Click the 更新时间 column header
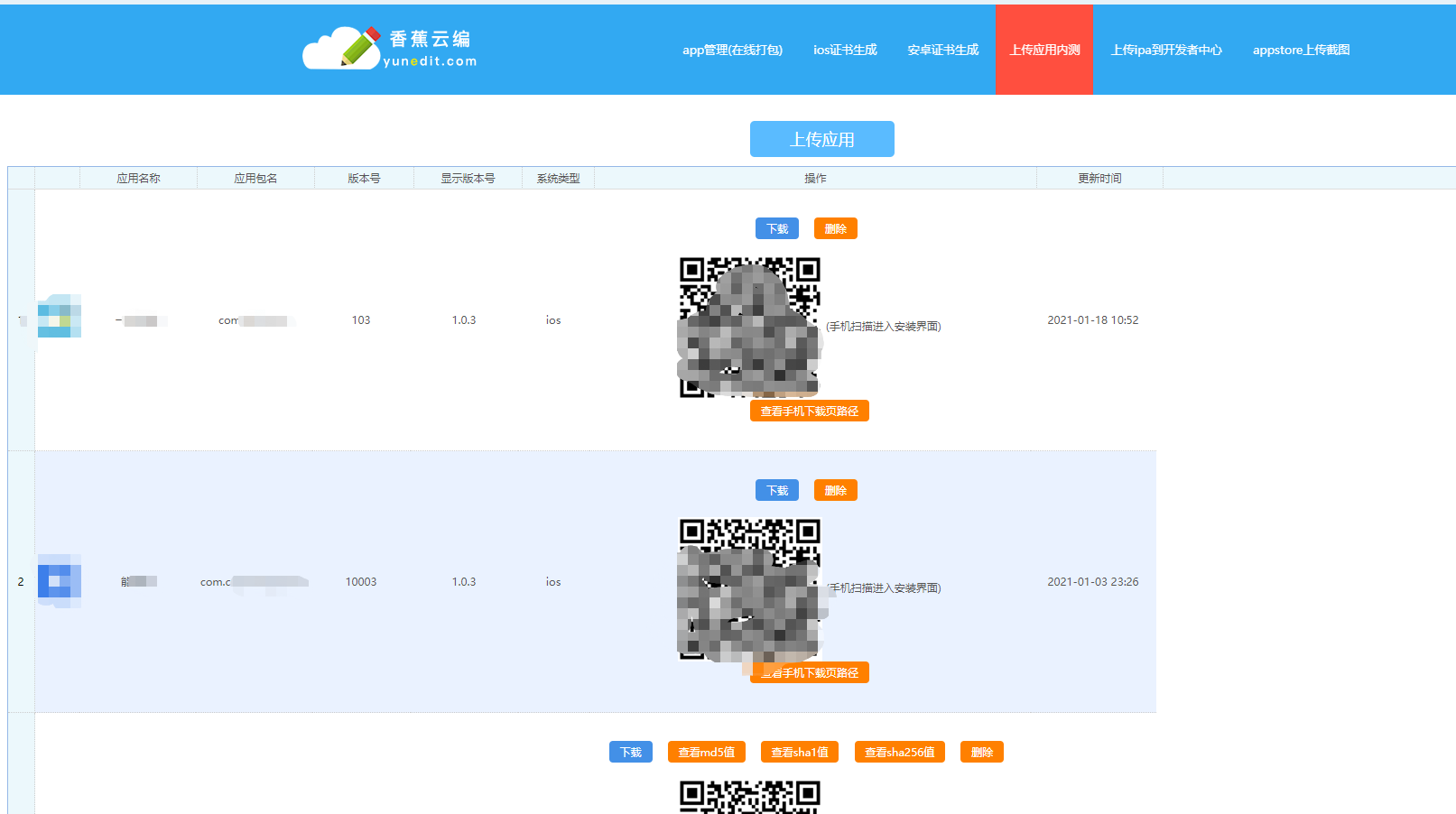Viewport: 1456px width, 814px height. point(1099,178)
